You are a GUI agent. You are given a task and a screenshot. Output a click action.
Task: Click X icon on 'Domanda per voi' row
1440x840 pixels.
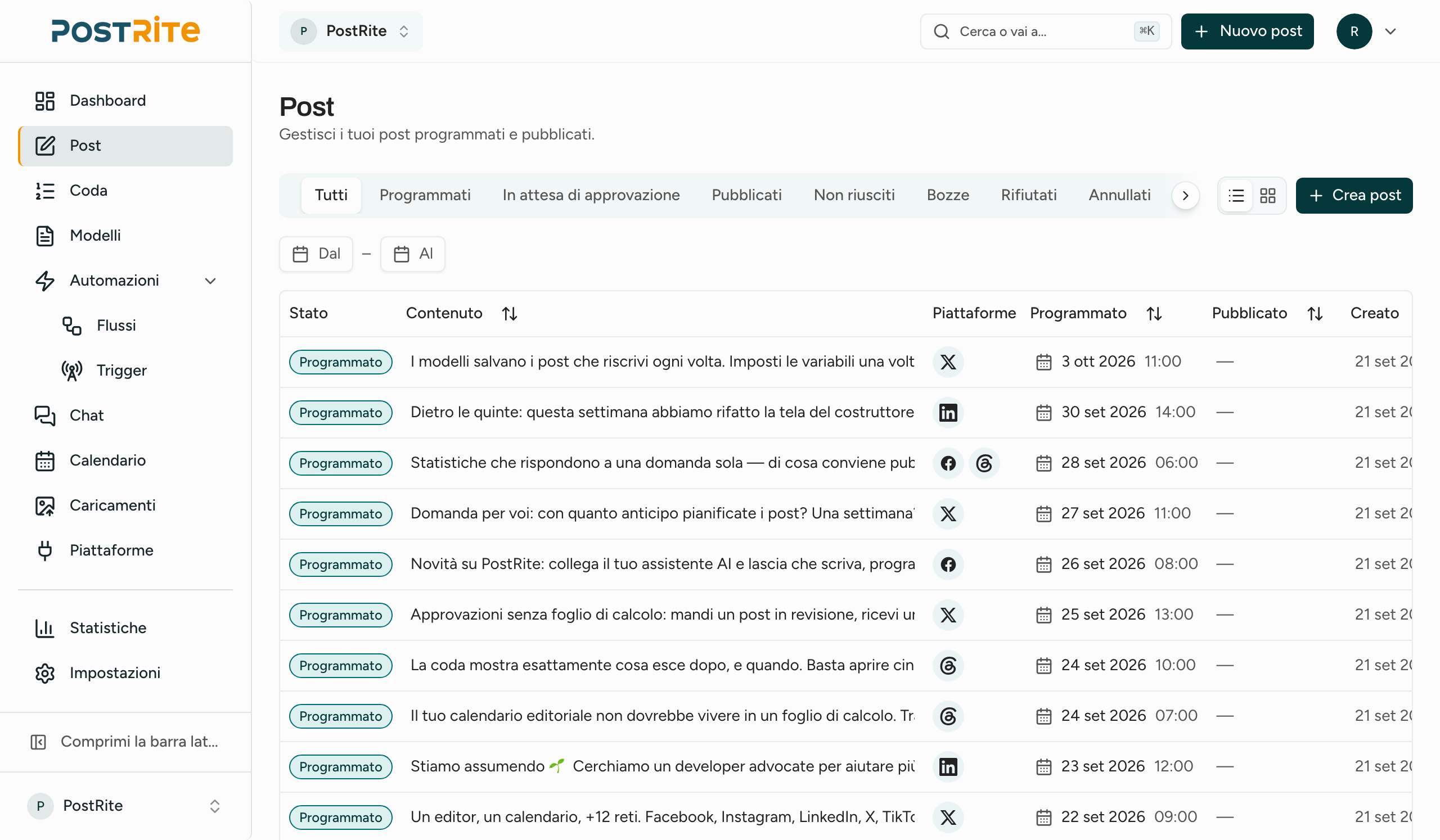tap(948, 514)
